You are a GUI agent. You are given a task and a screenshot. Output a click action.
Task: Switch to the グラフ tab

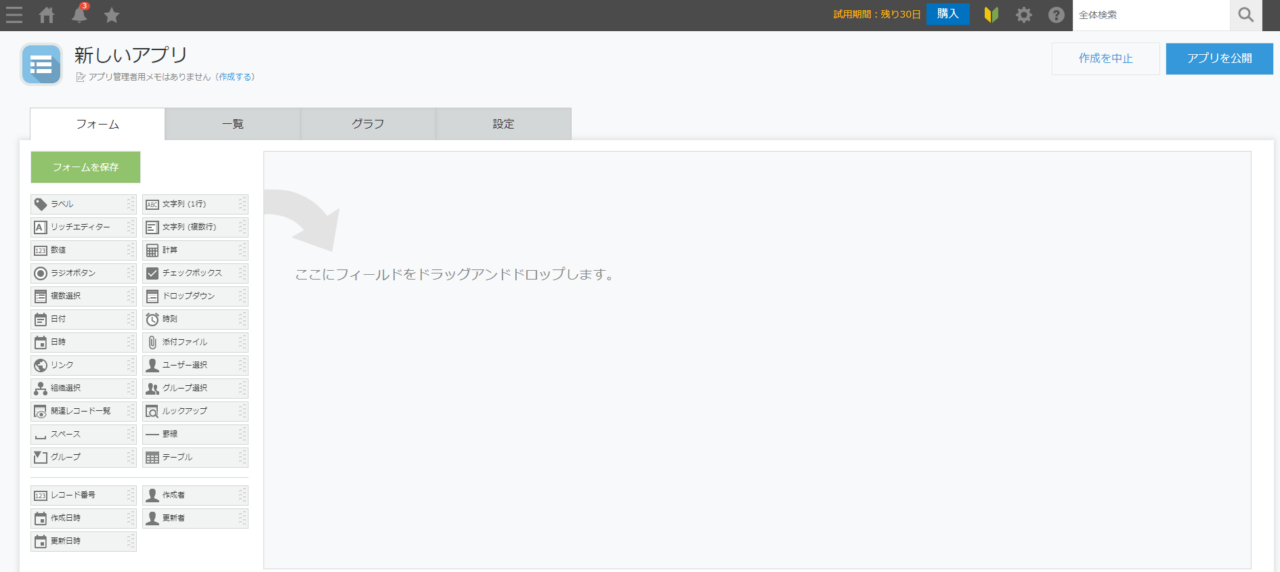click(x=367, y=124)
